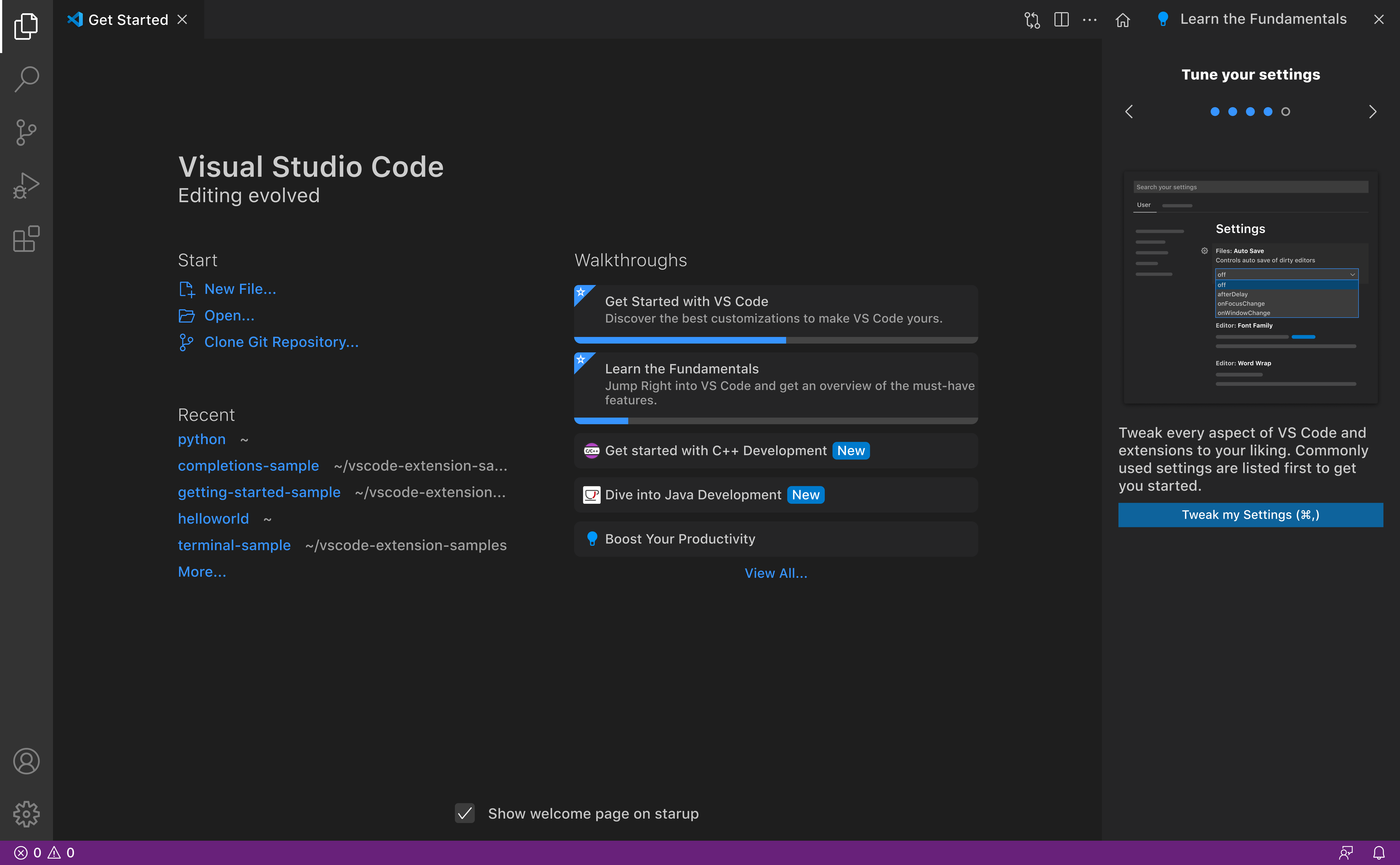Viewport: 1400px width, 865px height.
Task: Split the editor to the right
Action: click(x=1061, y=19)
